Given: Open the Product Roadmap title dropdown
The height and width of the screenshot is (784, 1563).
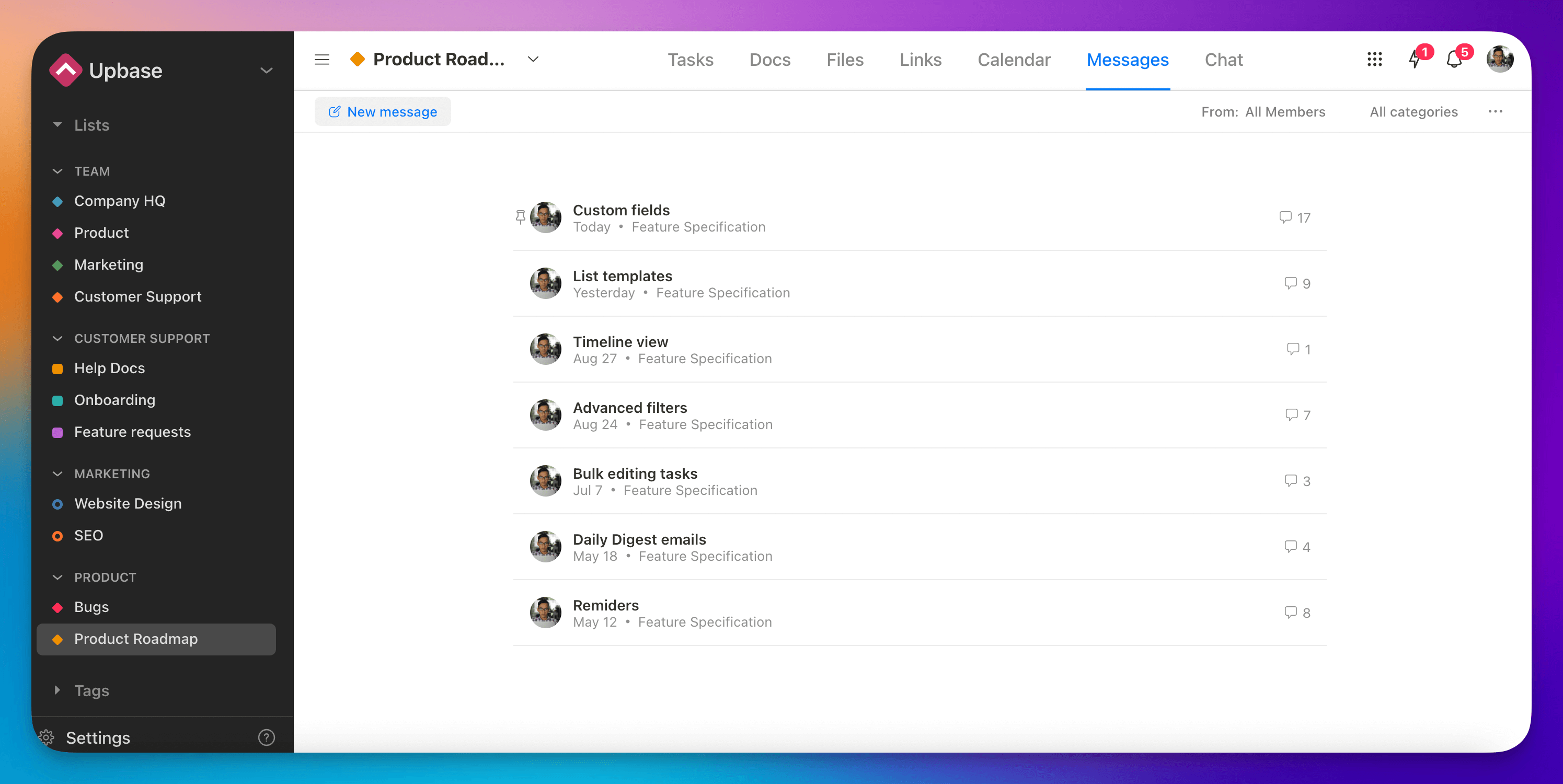Looking at the screenshot, I should click(x=532, y=60).
